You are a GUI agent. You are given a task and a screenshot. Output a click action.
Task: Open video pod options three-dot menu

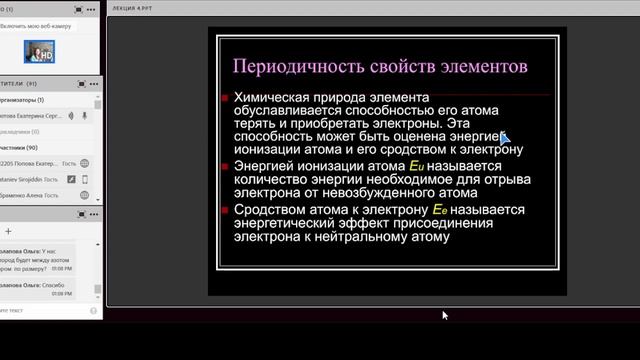pyautogui.click(x=91, y=9)
